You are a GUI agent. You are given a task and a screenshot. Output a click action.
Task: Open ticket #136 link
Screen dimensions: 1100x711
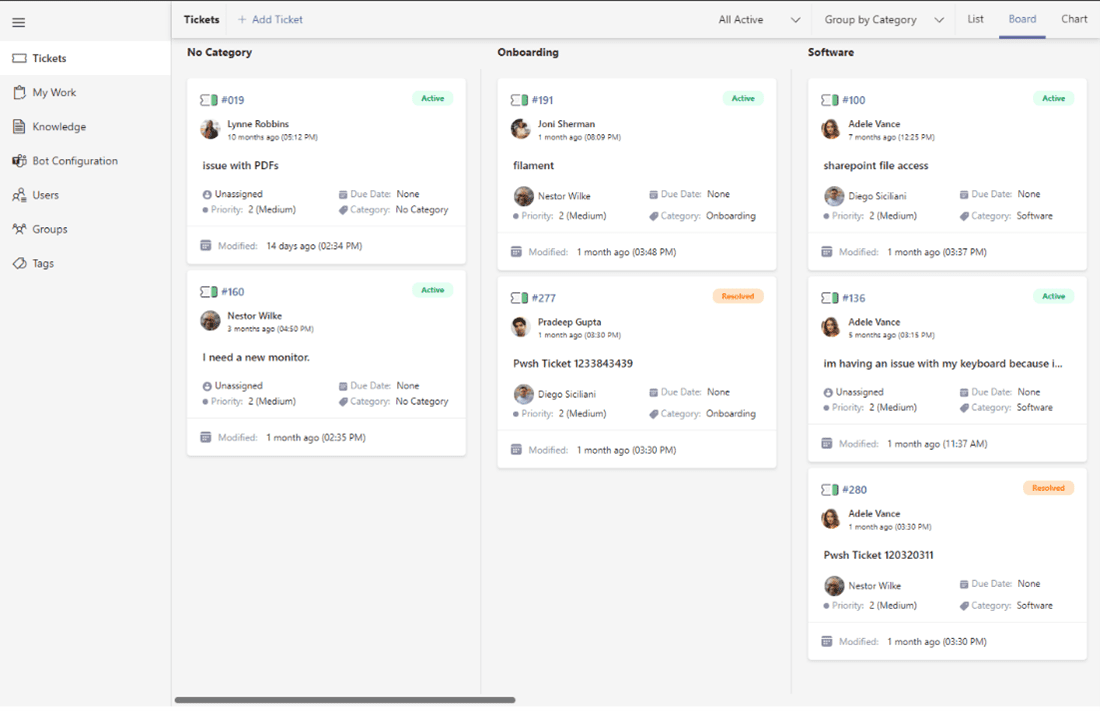[x=854, y=298]
